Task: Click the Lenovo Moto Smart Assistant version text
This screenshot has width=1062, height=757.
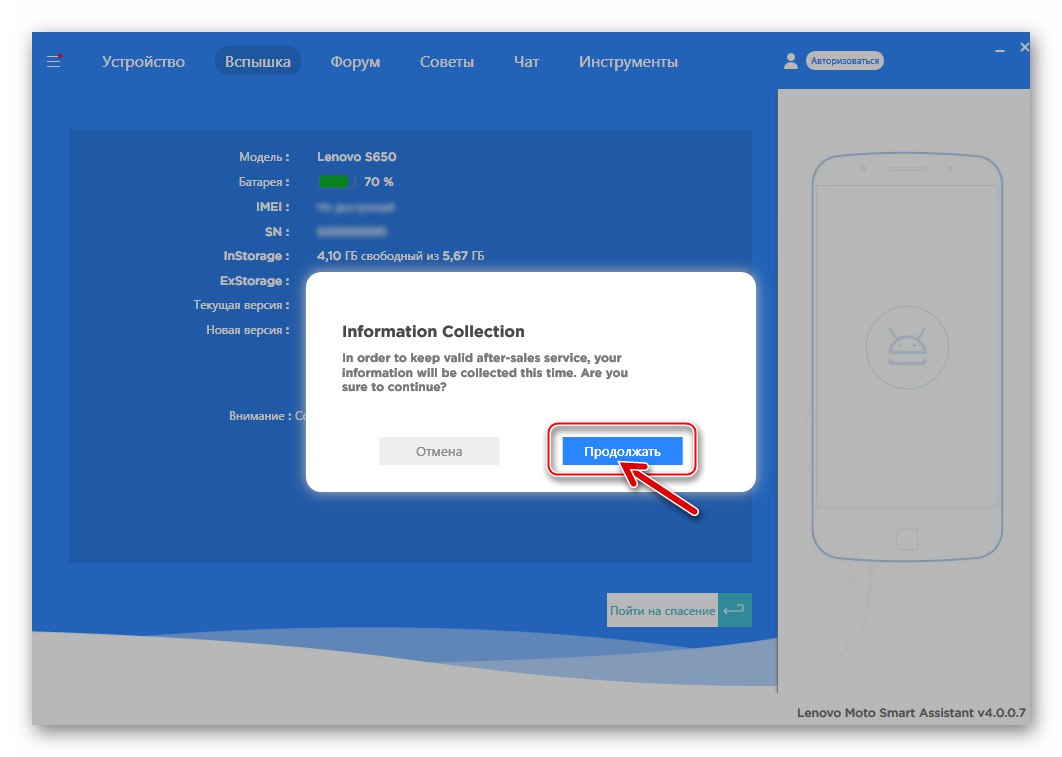Action: click(913, 712)
